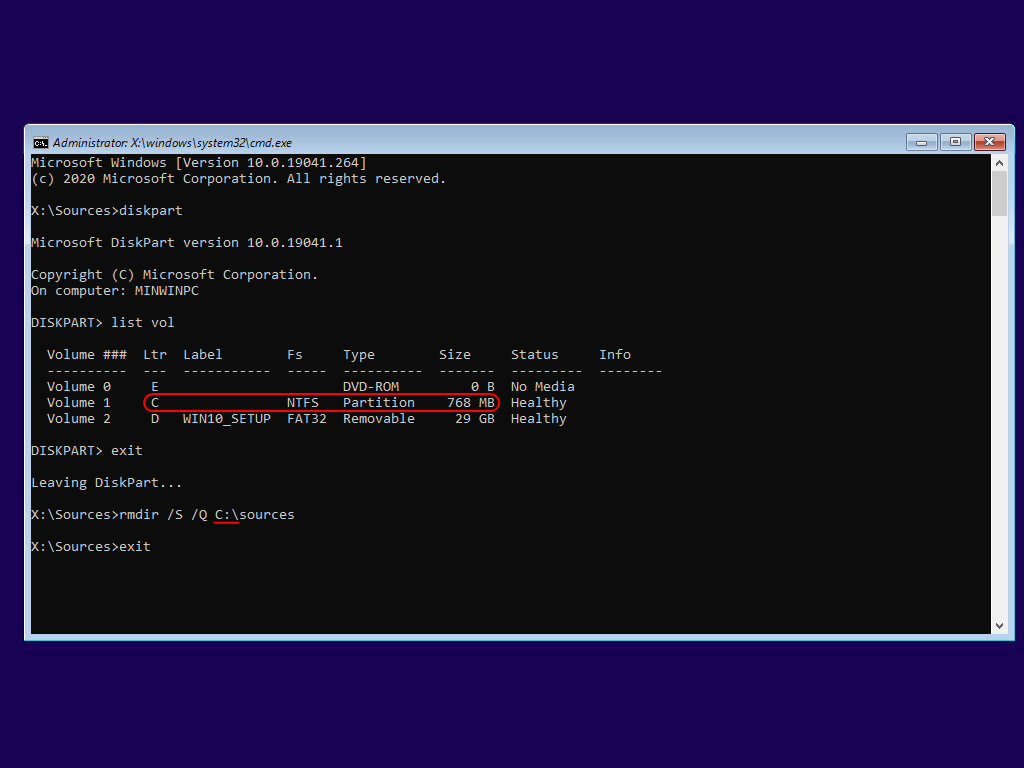Click the '768 MB' size cell
Viewport: 1024px width, 768px height.
pos(471,403)
